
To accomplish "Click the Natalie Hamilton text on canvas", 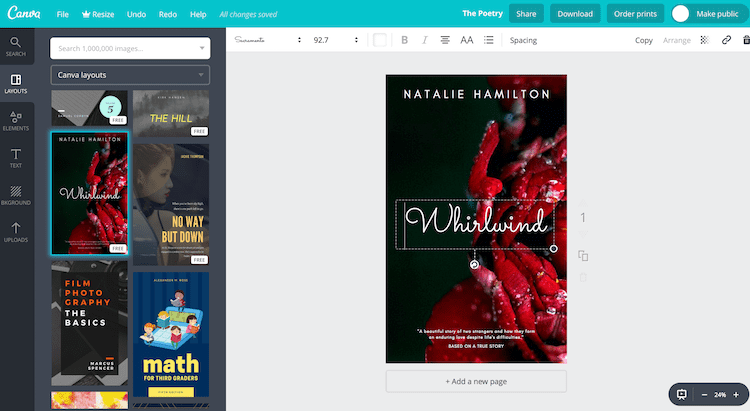I will (476, 94).
